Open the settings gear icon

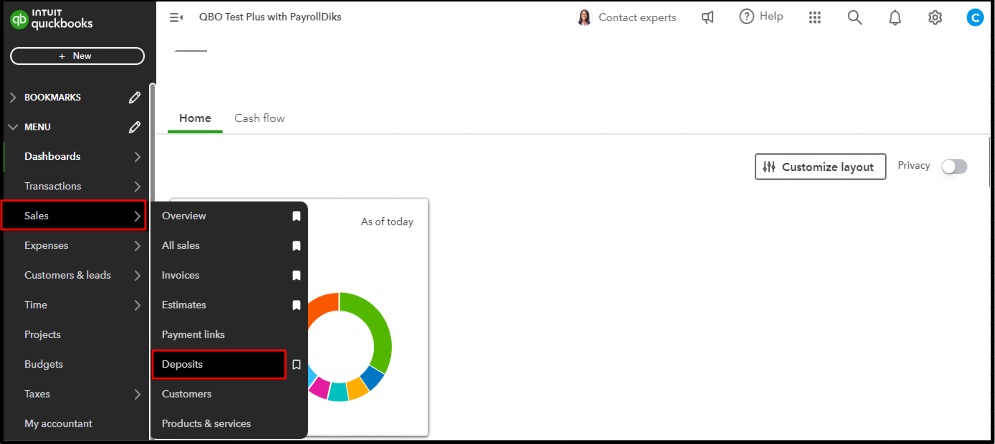point(935,18)
